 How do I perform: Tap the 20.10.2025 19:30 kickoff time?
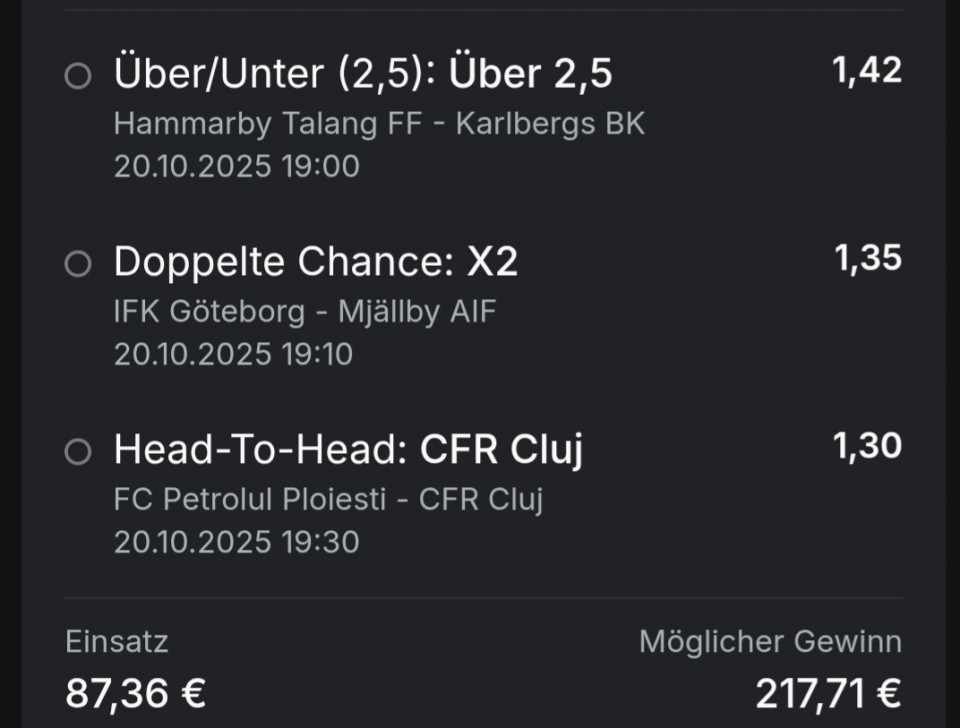(x=236, y=542)
